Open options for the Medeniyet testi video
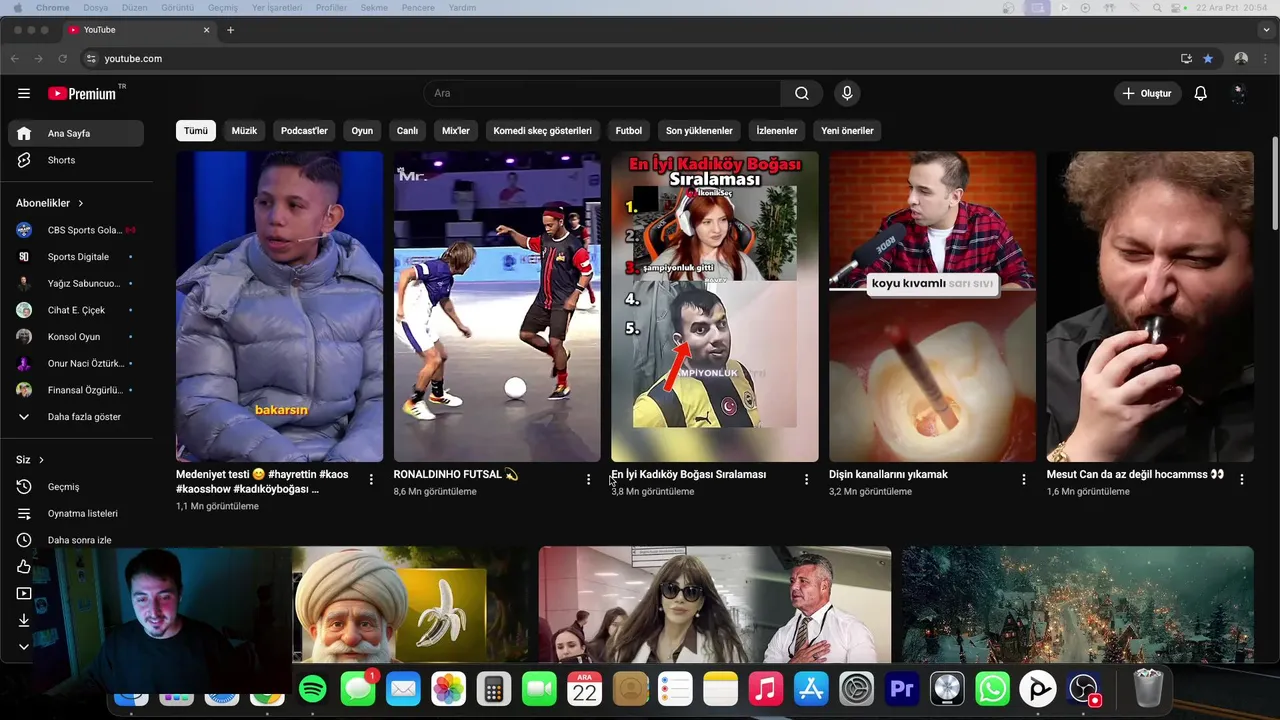The height and width of the screenshot is (720, 1280). 371,480
